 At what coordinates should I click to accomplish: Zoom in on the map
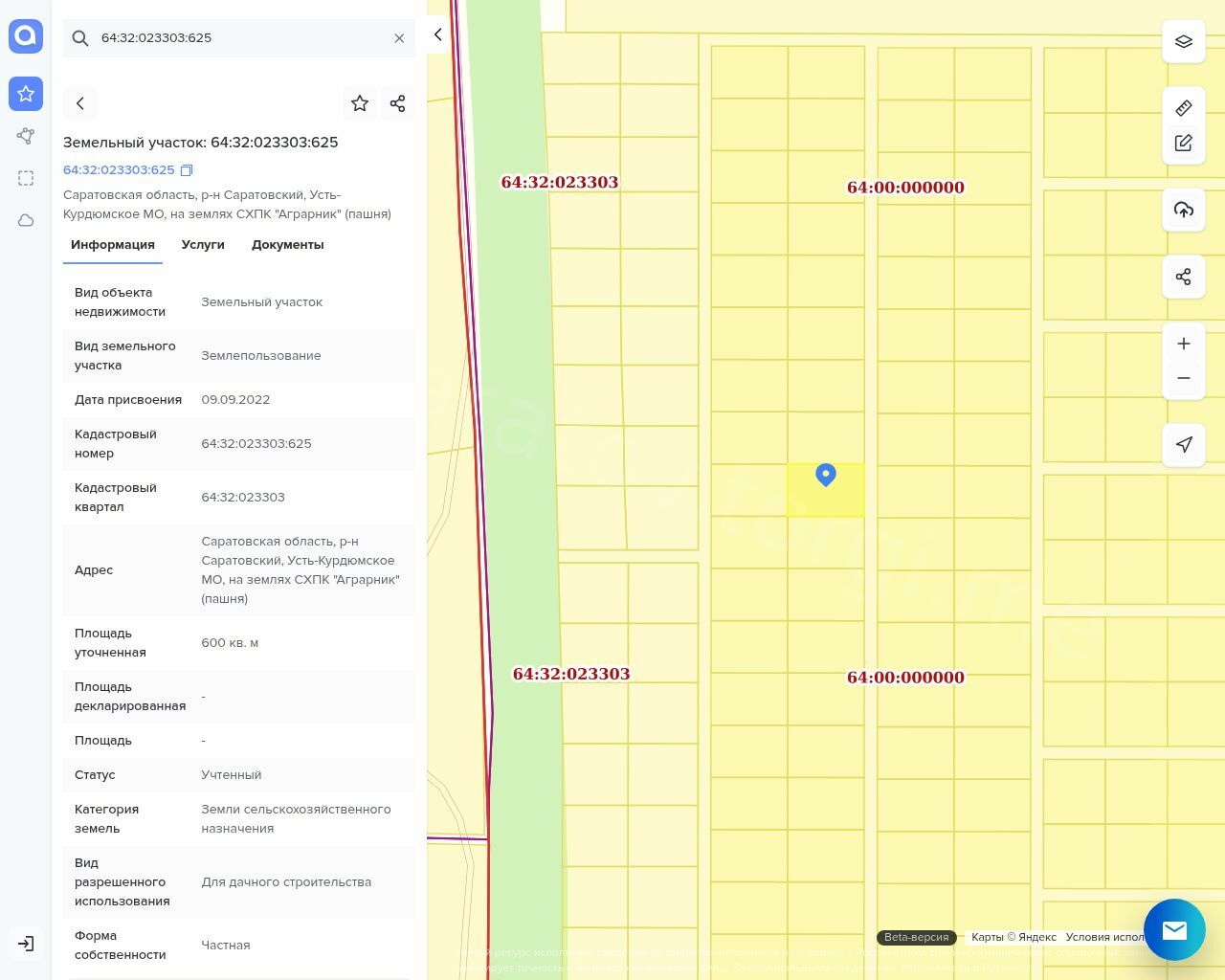[1184, 344]
